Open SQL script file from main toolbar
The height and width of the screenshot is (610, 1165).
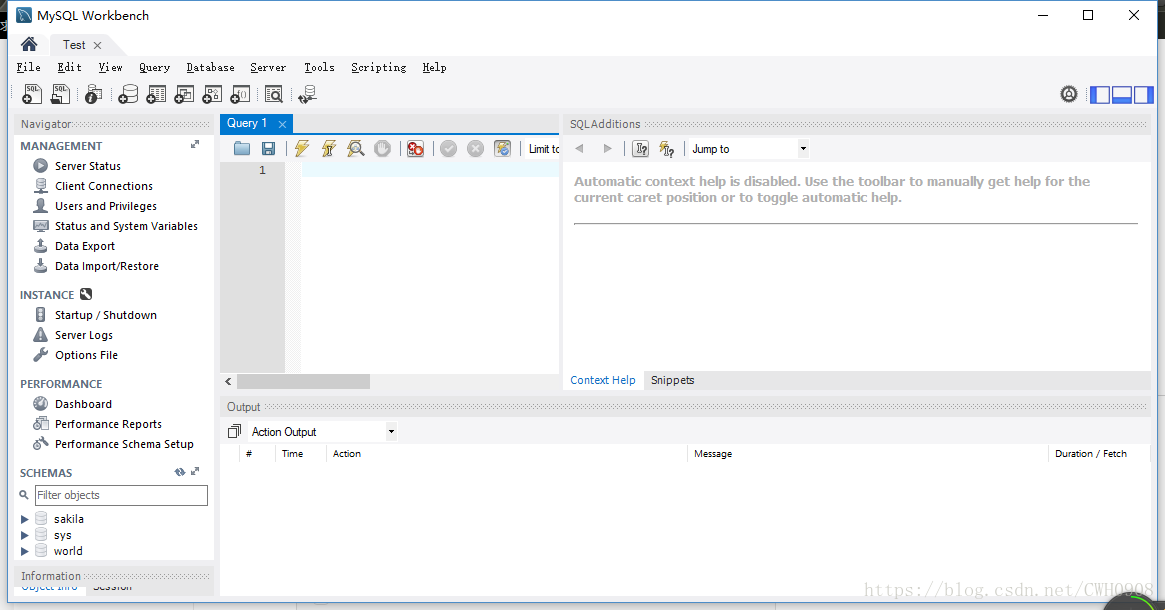[x=60, y=94]
